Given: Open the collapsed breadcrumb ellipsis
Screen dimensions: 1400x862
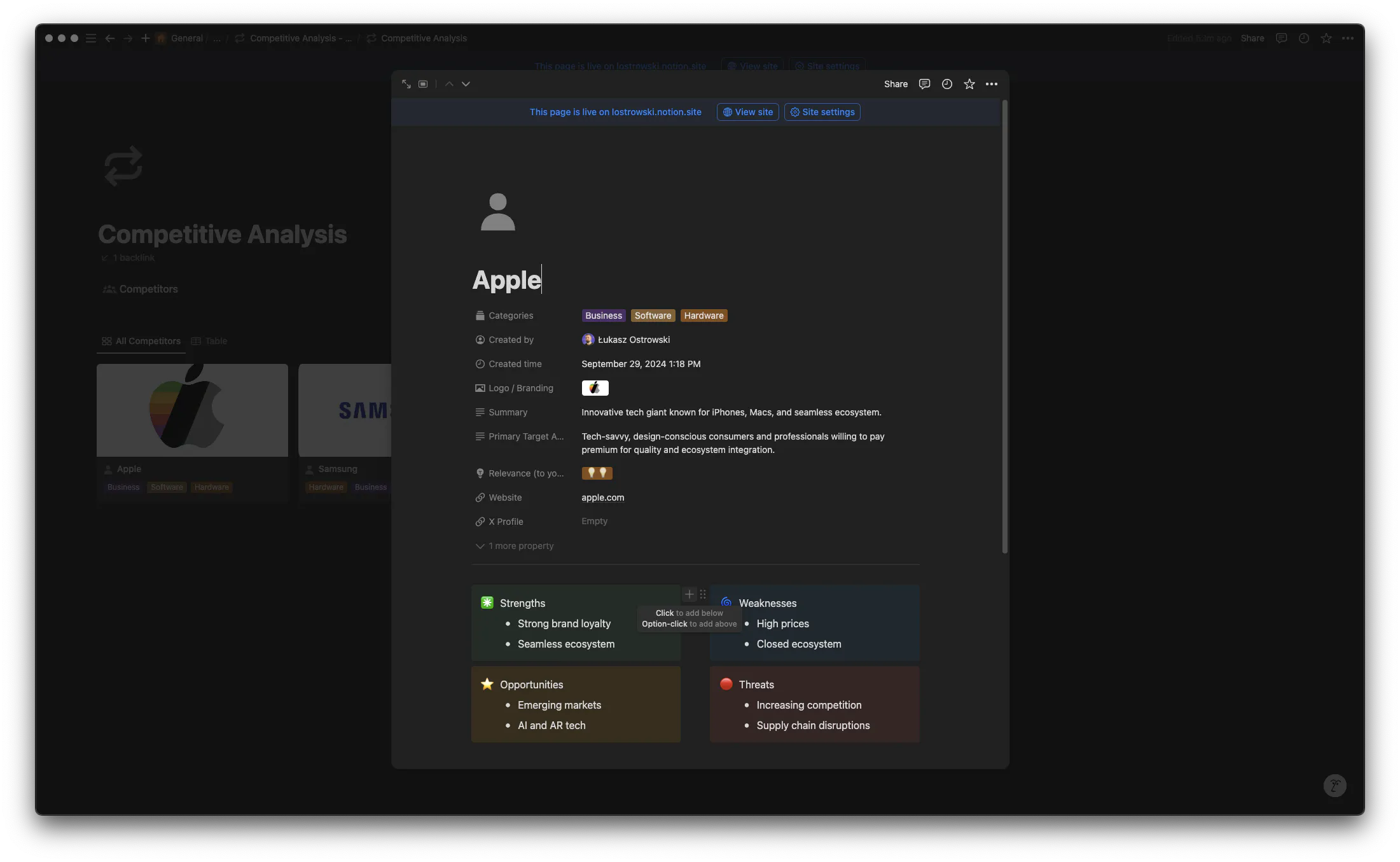Looking at the screenshot, I should click(217, 38).
